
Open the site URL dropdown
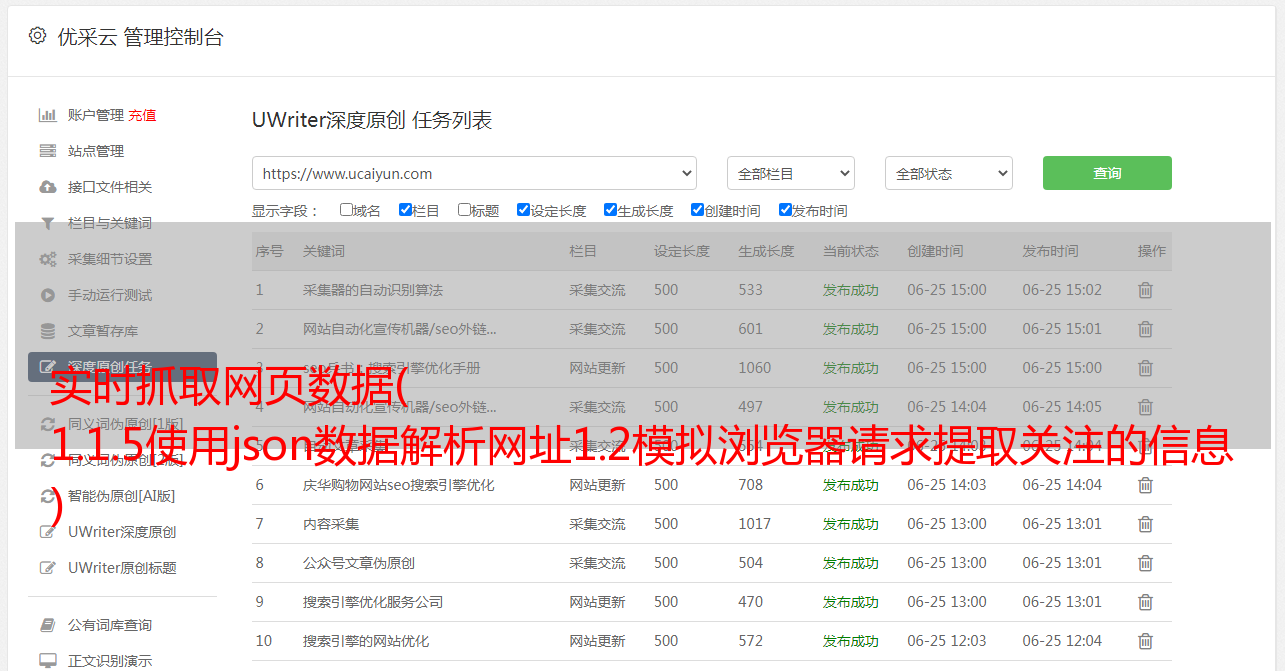474,173
